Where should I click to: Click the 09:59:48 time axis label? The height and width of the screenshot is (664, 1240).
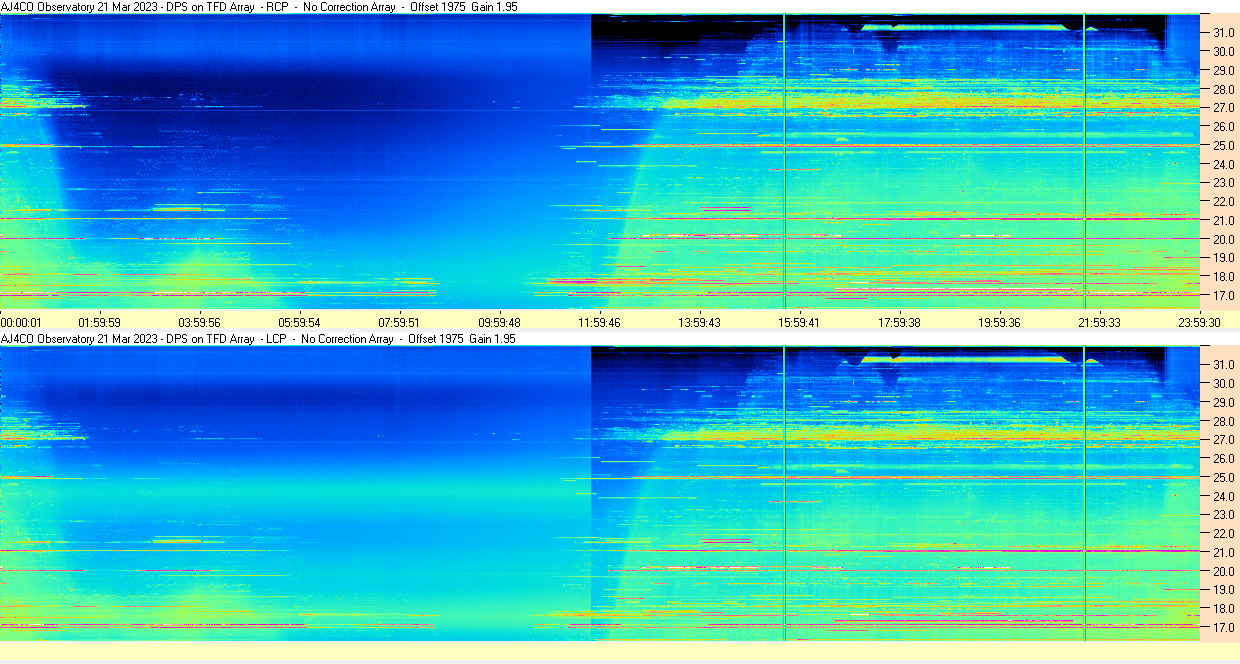tap(499, 322)
